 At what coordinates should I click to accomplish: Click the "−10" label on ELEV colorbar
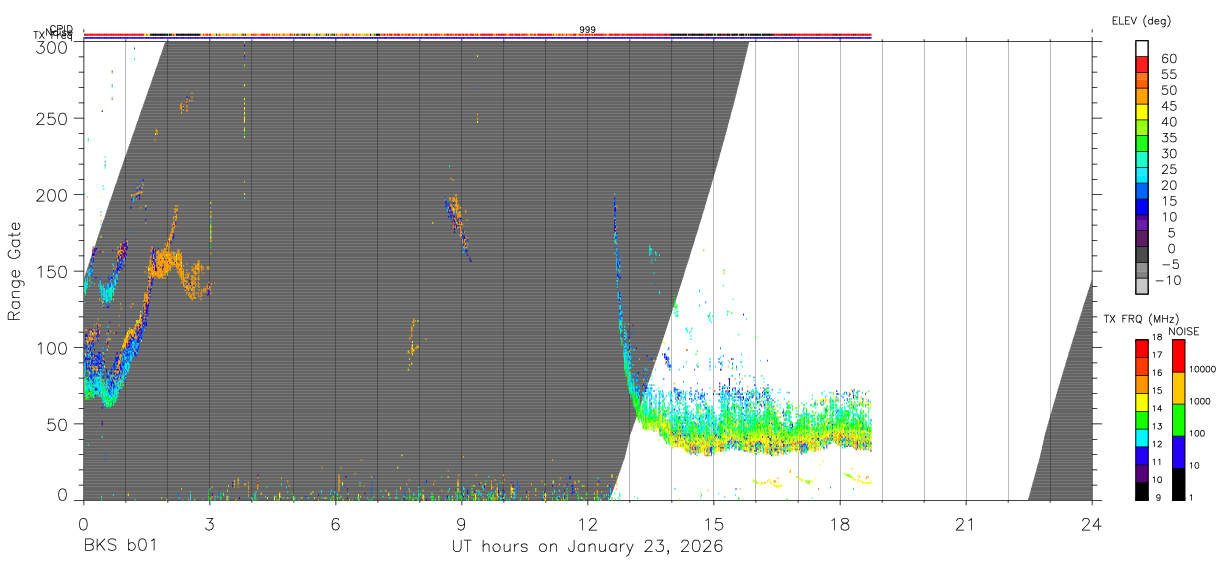click(x=1167, y=281)
